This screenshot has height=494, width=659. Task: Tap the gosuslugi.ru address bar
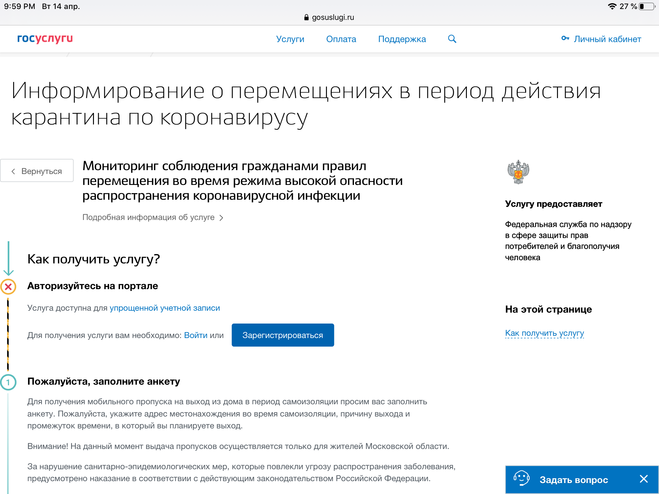click(x=329, y=17)
